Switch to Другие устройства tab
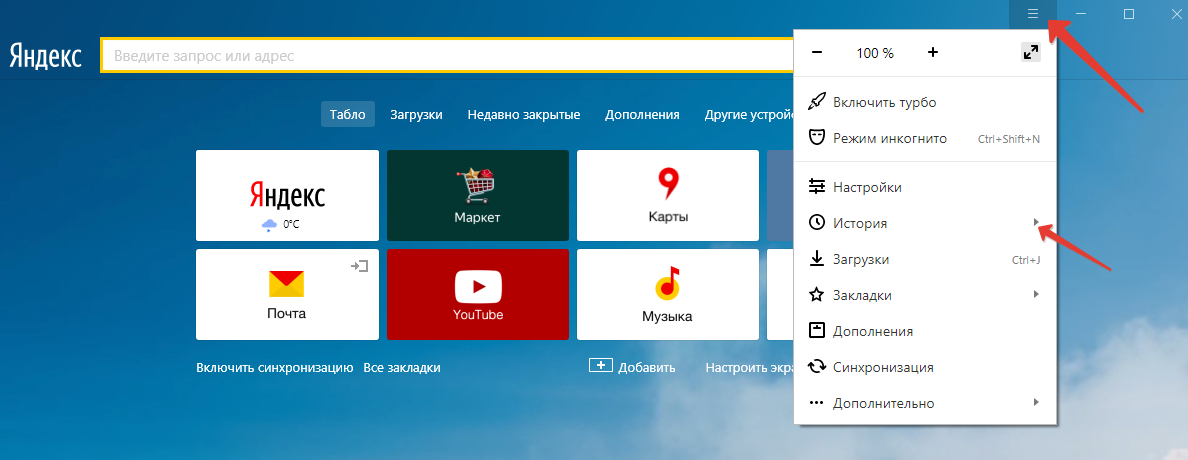 pos(749,114)
